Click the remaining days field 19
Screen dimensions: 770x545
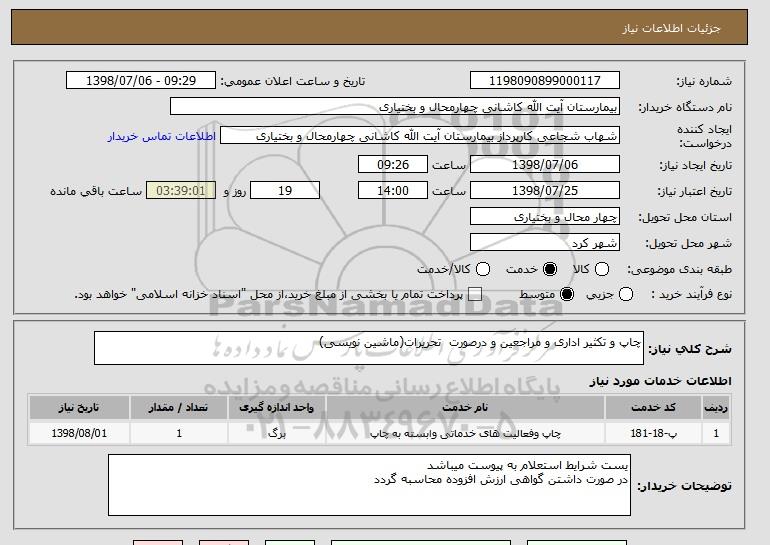[x=285, y=191]
